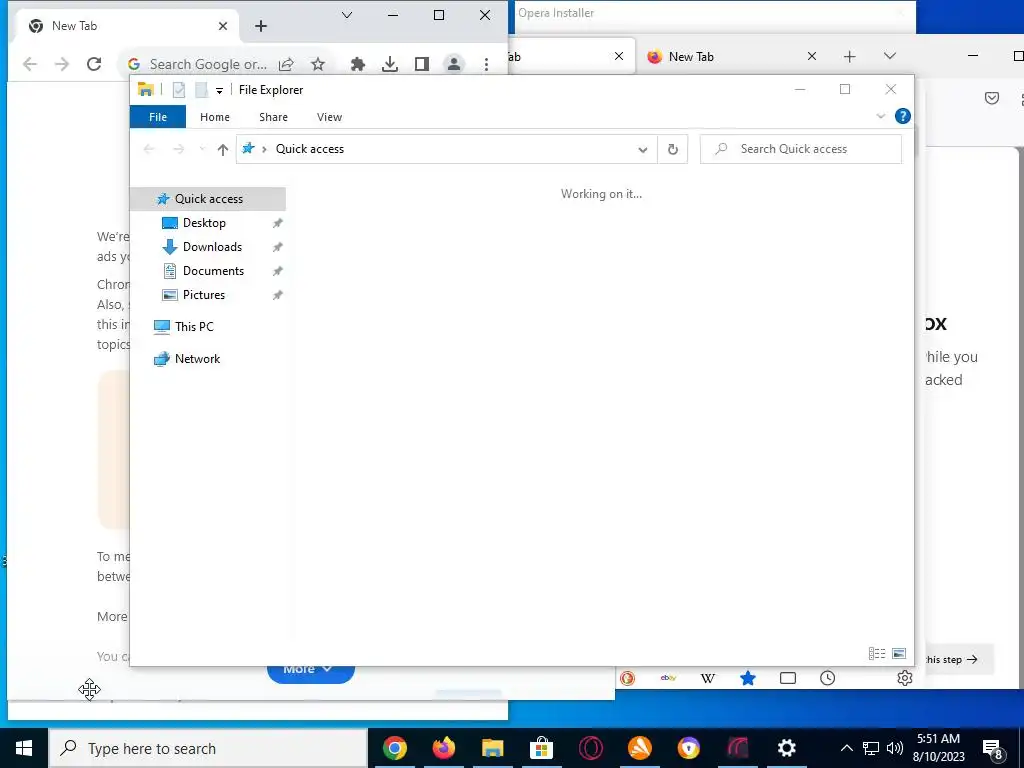The height and width of the screenshot is (768, 1024).
Task: Click the eBay search engine icon
Action: tap(668, 679)
